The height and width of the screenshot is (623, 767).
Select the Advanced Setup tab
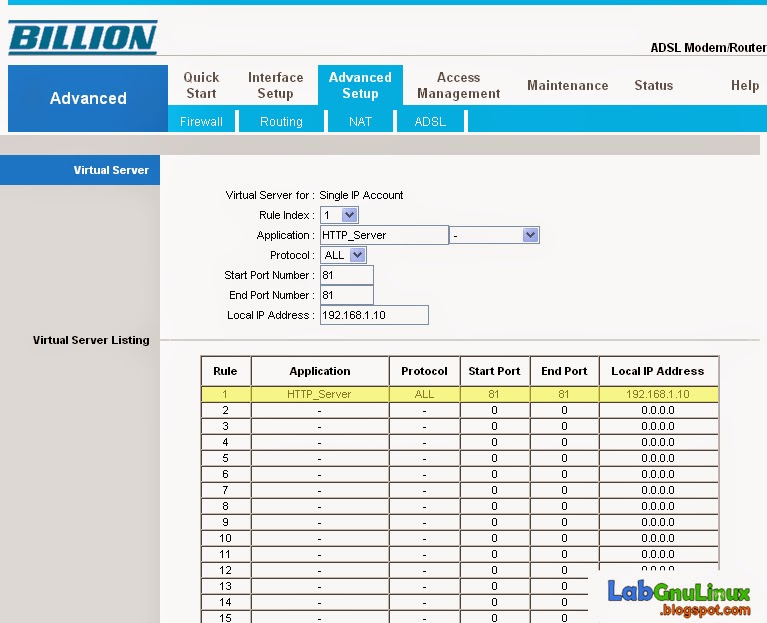360,85
